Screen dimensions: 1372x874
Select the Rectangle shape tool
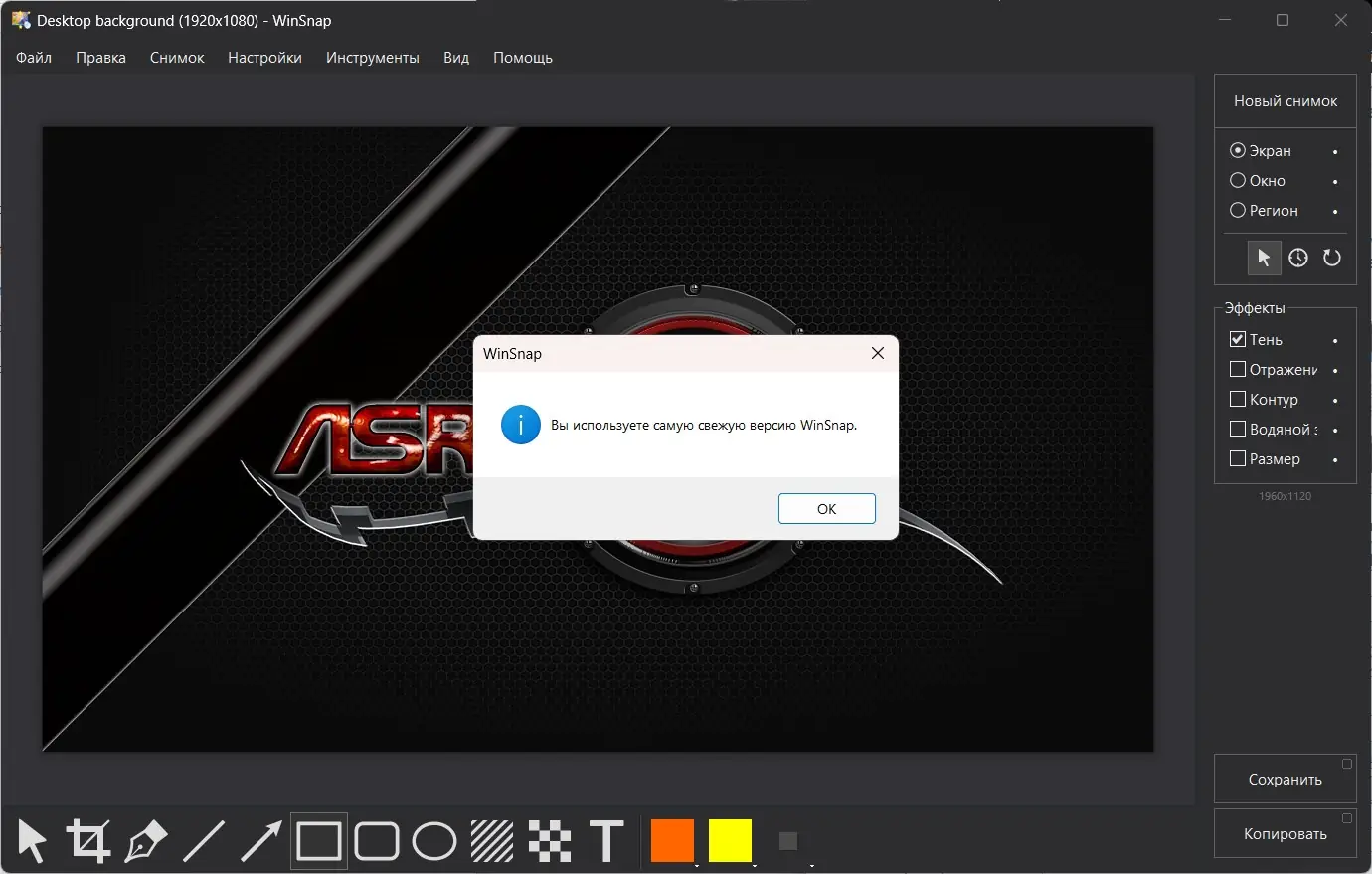[x=319, y=841]
